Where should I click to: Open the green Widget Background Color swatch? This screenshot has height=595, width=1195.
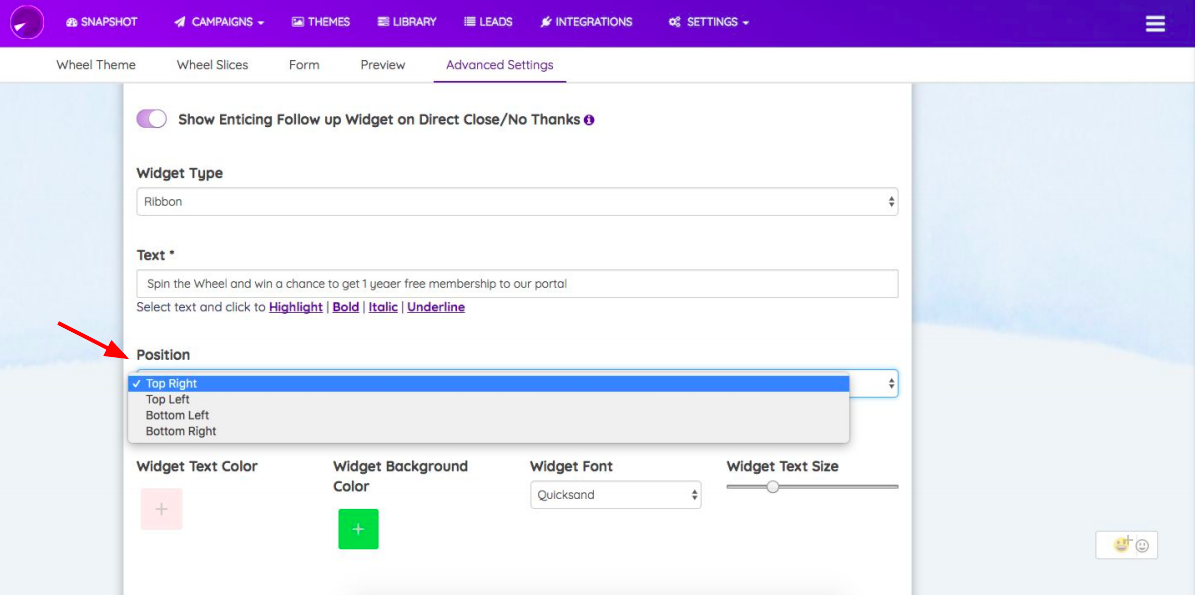[x=358, y=529]
